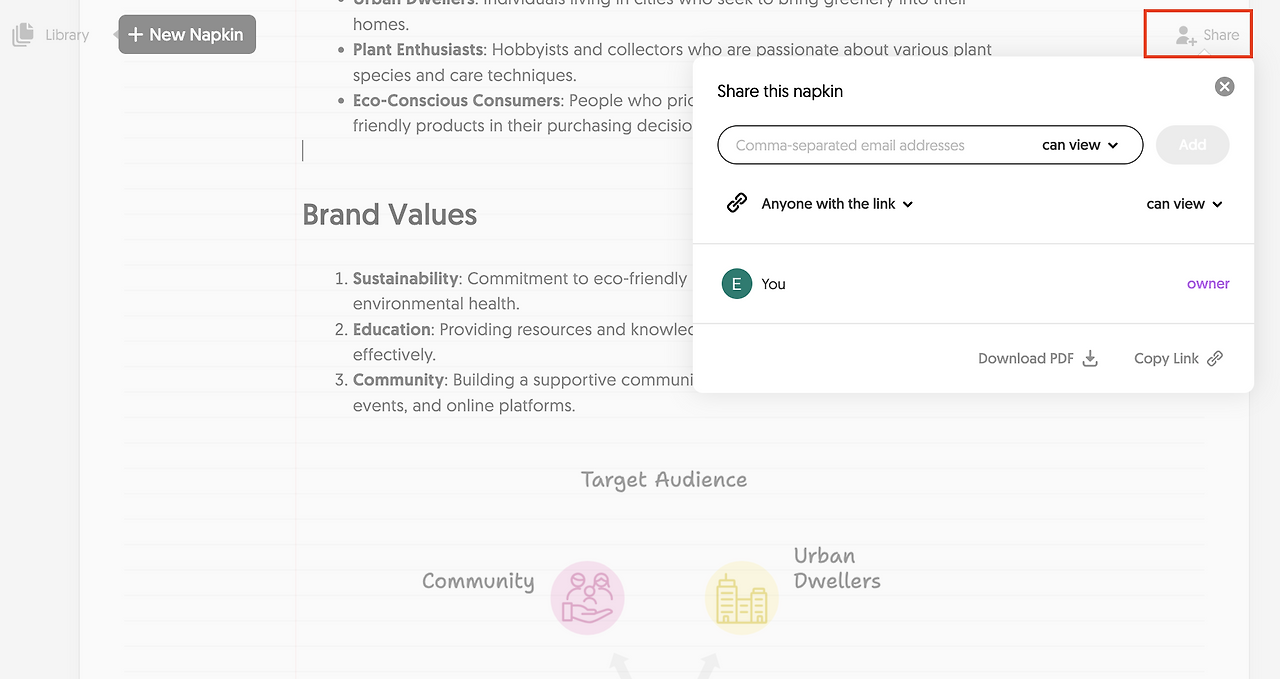The height and width of the screenshot is (679, 1280).
Task: Close the Share this napkin dialog
Action: click(x=1224, y=87)
